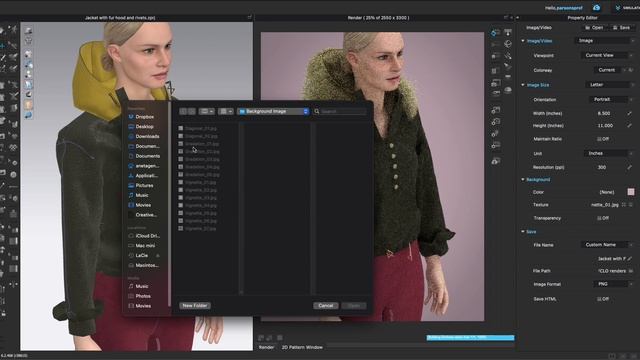The height and width of the screenshot is (360, 640).
Task: Click the render dome light icon
Action: pos(508,90)
